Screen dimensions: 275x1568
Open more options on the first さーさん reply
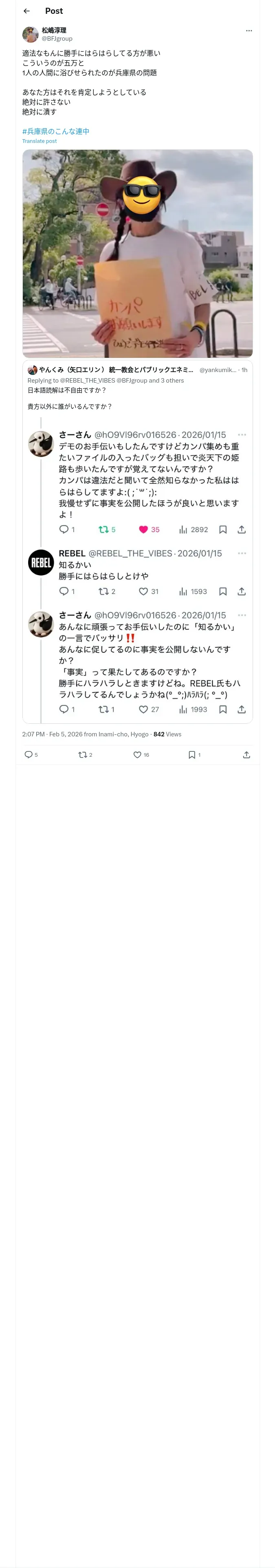(242, 435)
